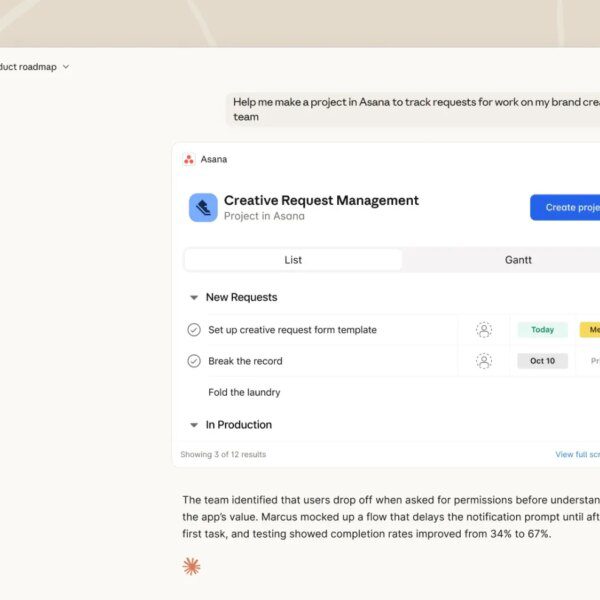Screen dimensions: 600x600
Task: Click the Oct 10 due date tag
Action: pos(543,361)
